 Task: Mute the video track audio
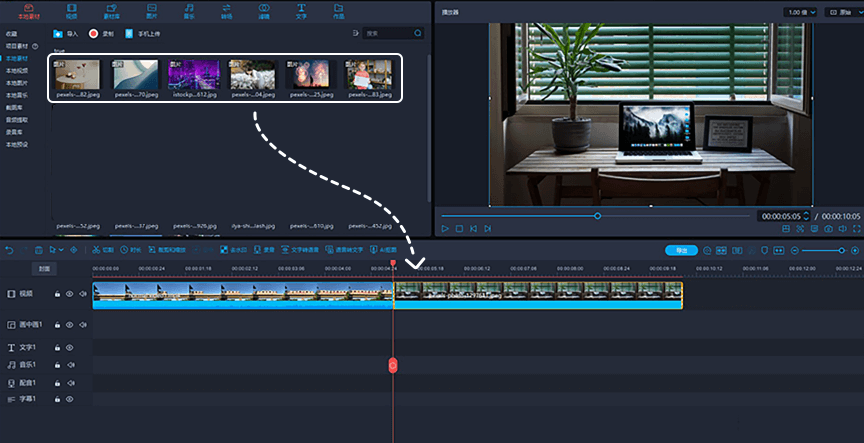point(83,294)
